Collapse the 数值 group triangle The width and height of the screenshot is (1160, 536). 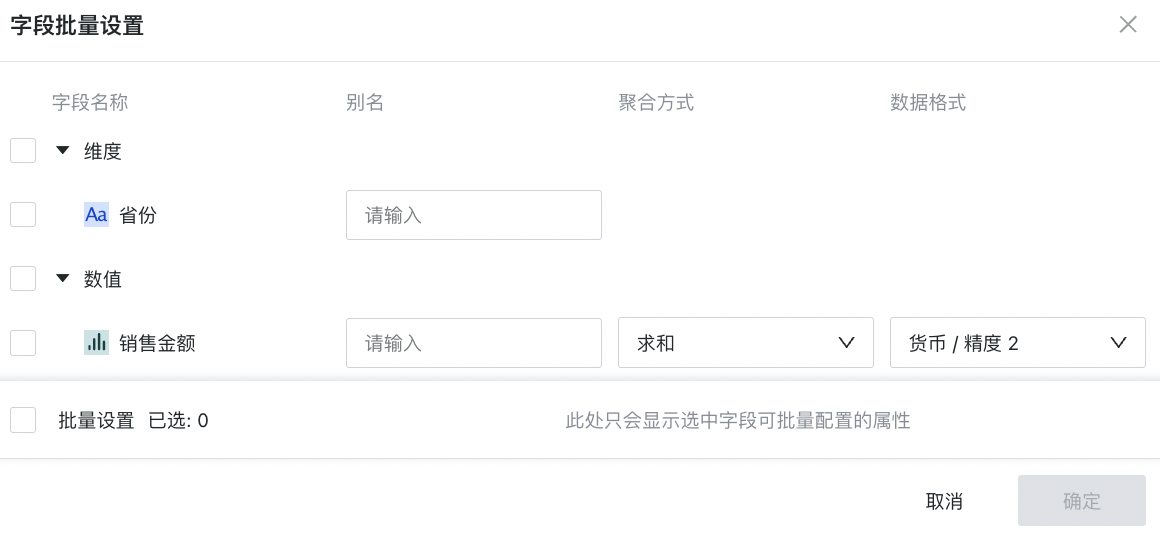[63, 279]
